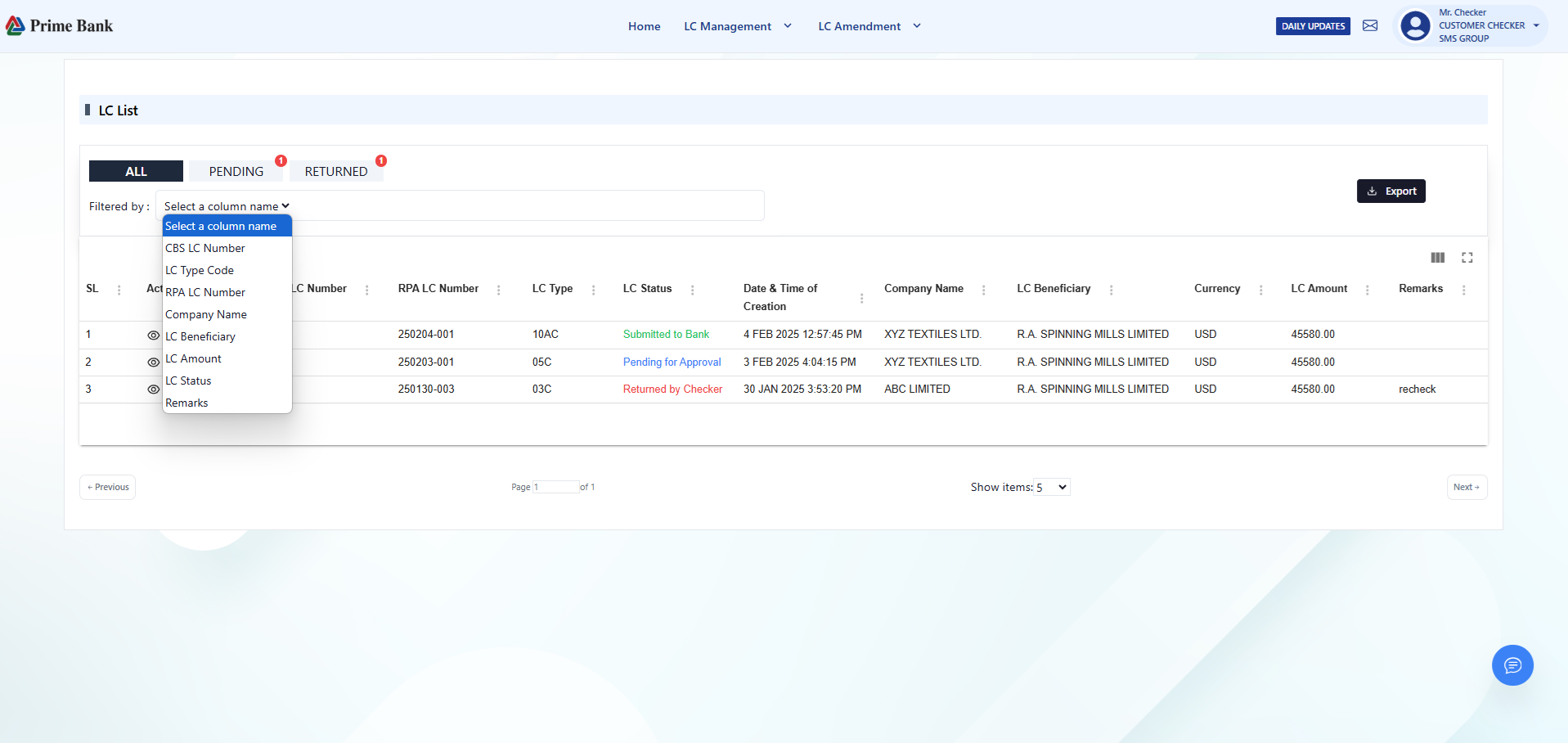Screen dimensions: 1568x743
Task: Choose LC Type Code filter option
Action: point(227,270)
